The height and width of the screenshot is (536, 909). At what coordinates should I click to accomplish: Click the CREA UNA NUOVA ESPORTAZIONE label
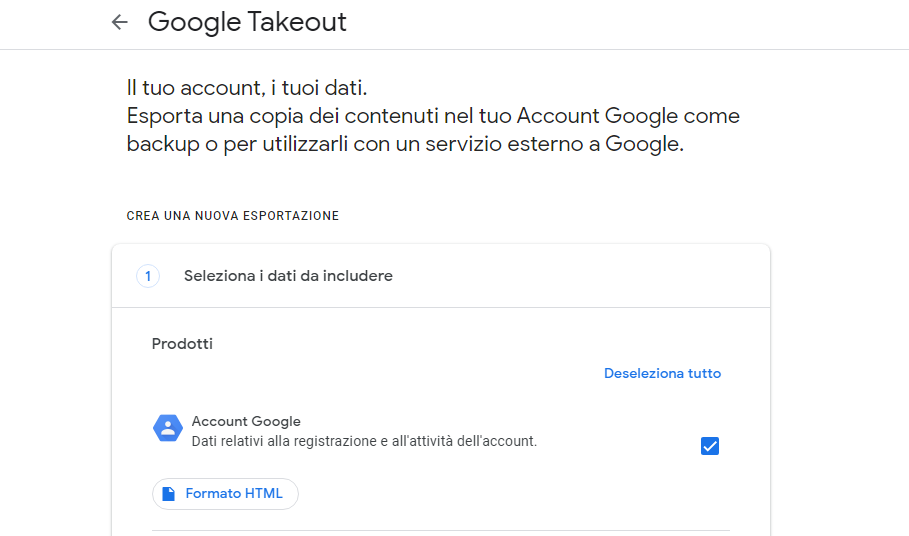click(232, 216)
